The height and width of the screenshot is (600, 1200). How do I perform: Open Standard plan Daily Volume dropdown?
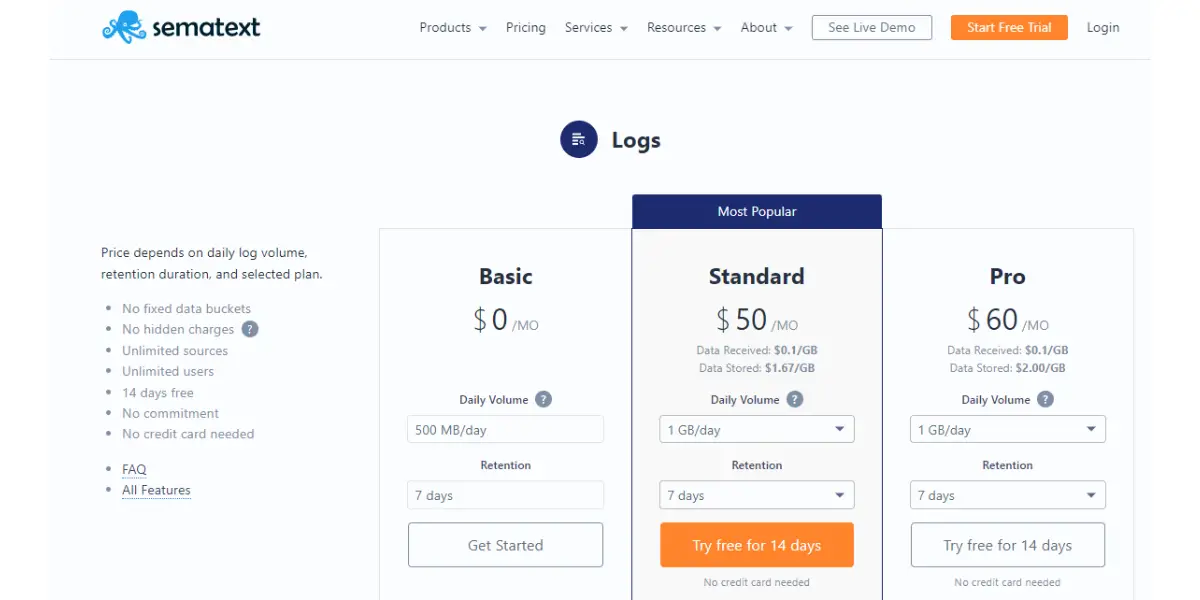pyautogui.click(x=757, y=430)
